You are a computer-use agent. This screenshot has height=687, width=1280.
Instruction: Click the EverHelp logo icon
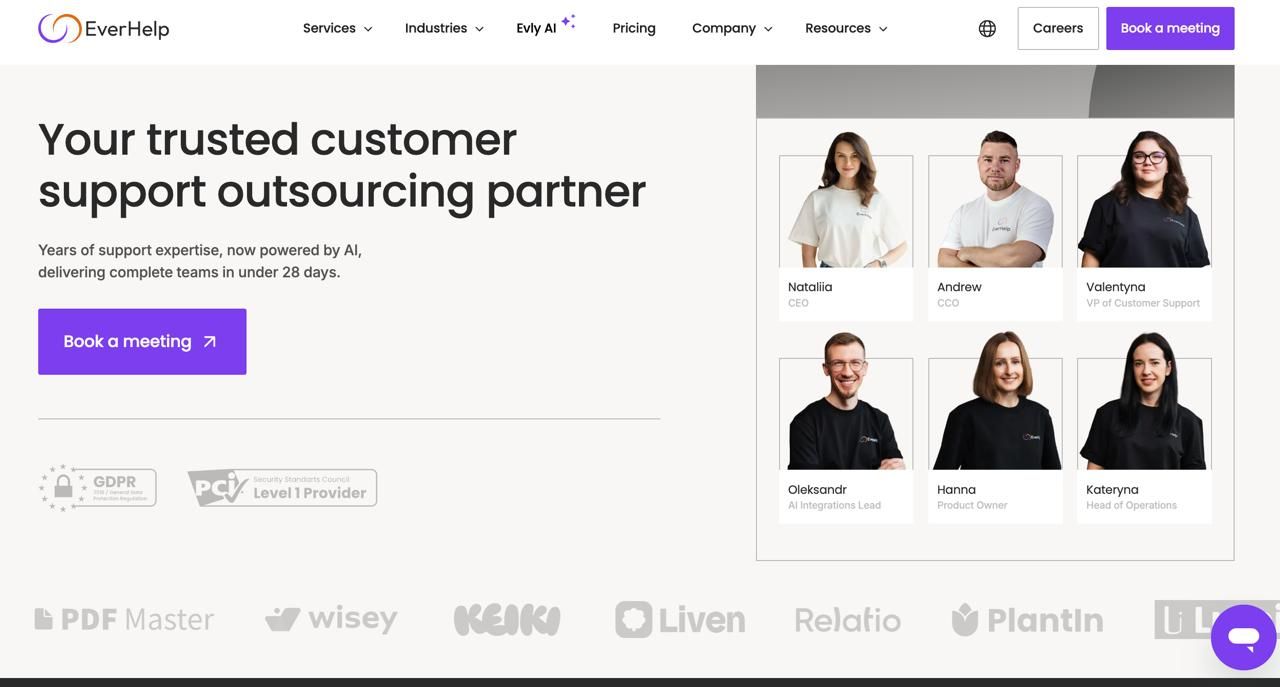click(59, 28)
